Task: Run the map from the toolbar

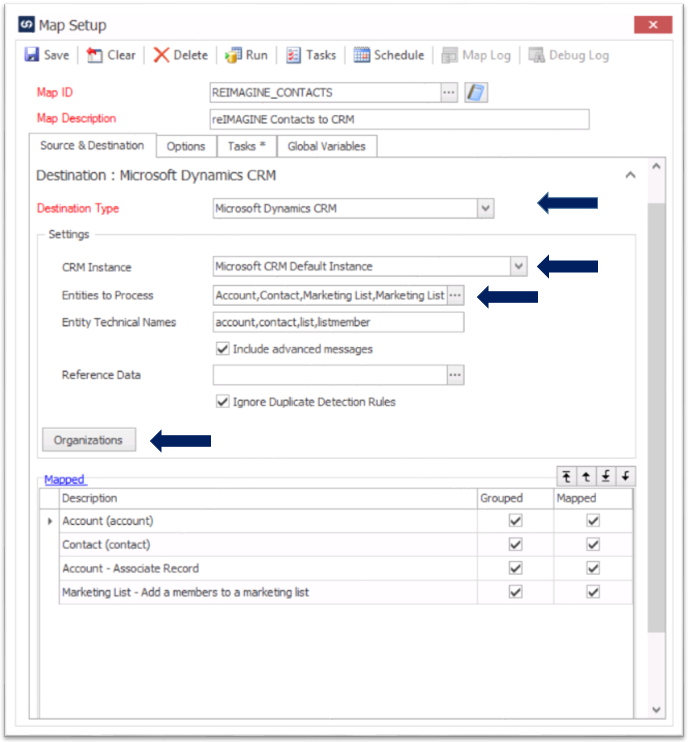Action: 247,55
